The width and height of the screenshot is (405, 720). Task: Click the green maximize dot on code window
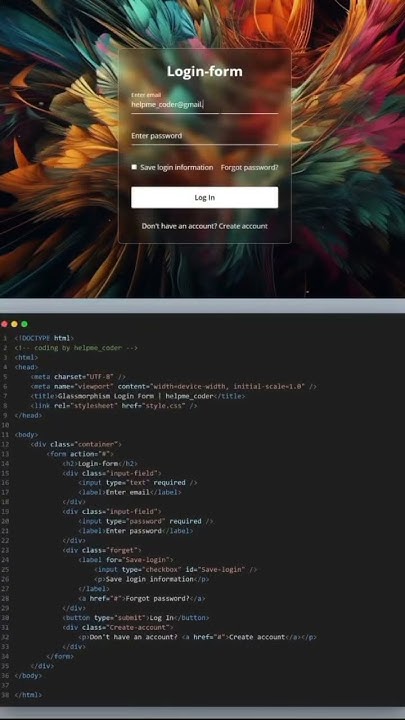click(24, 324)
